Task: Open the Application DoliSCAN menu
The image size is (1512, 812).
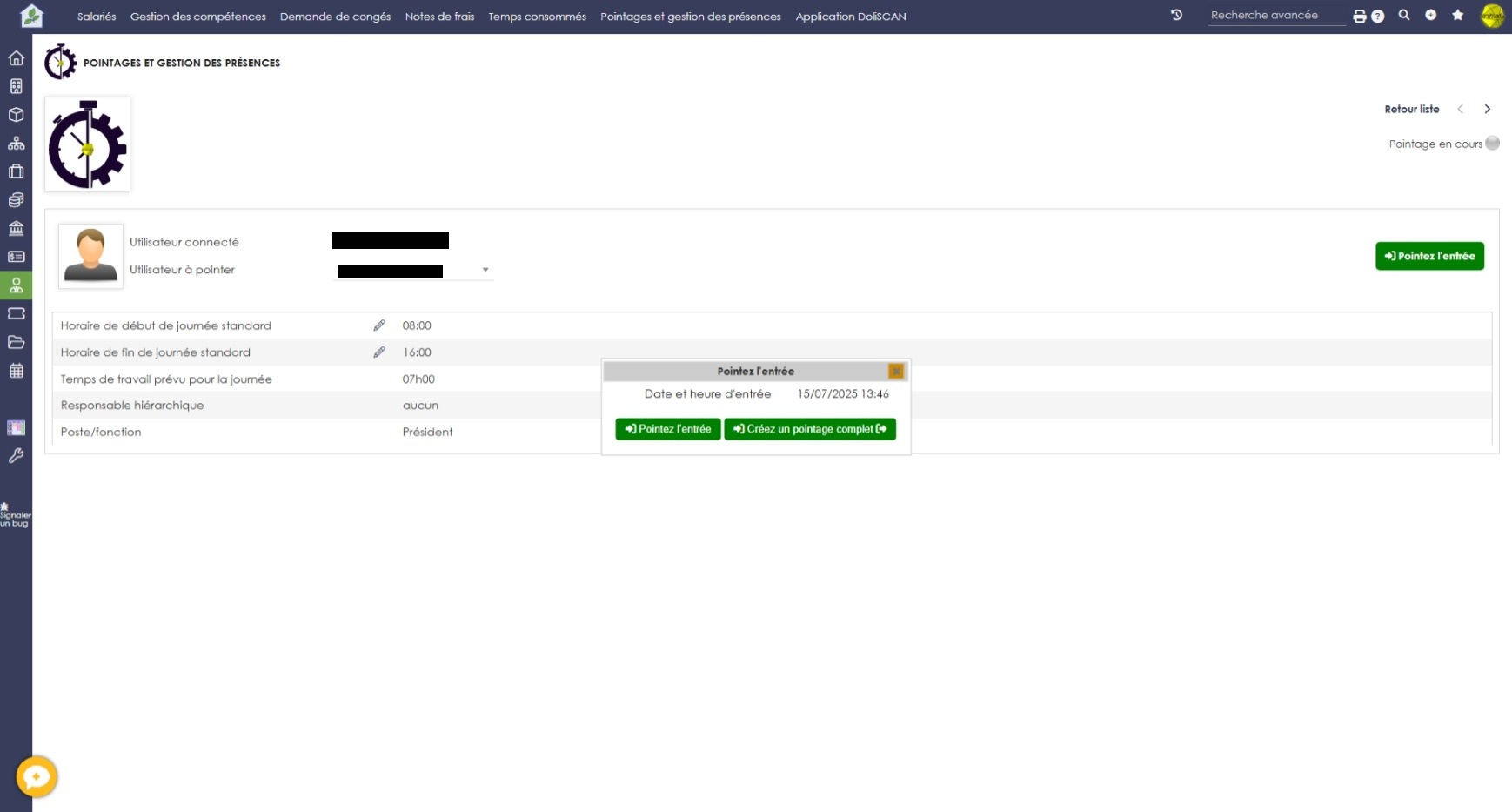Action: [851, 17]
